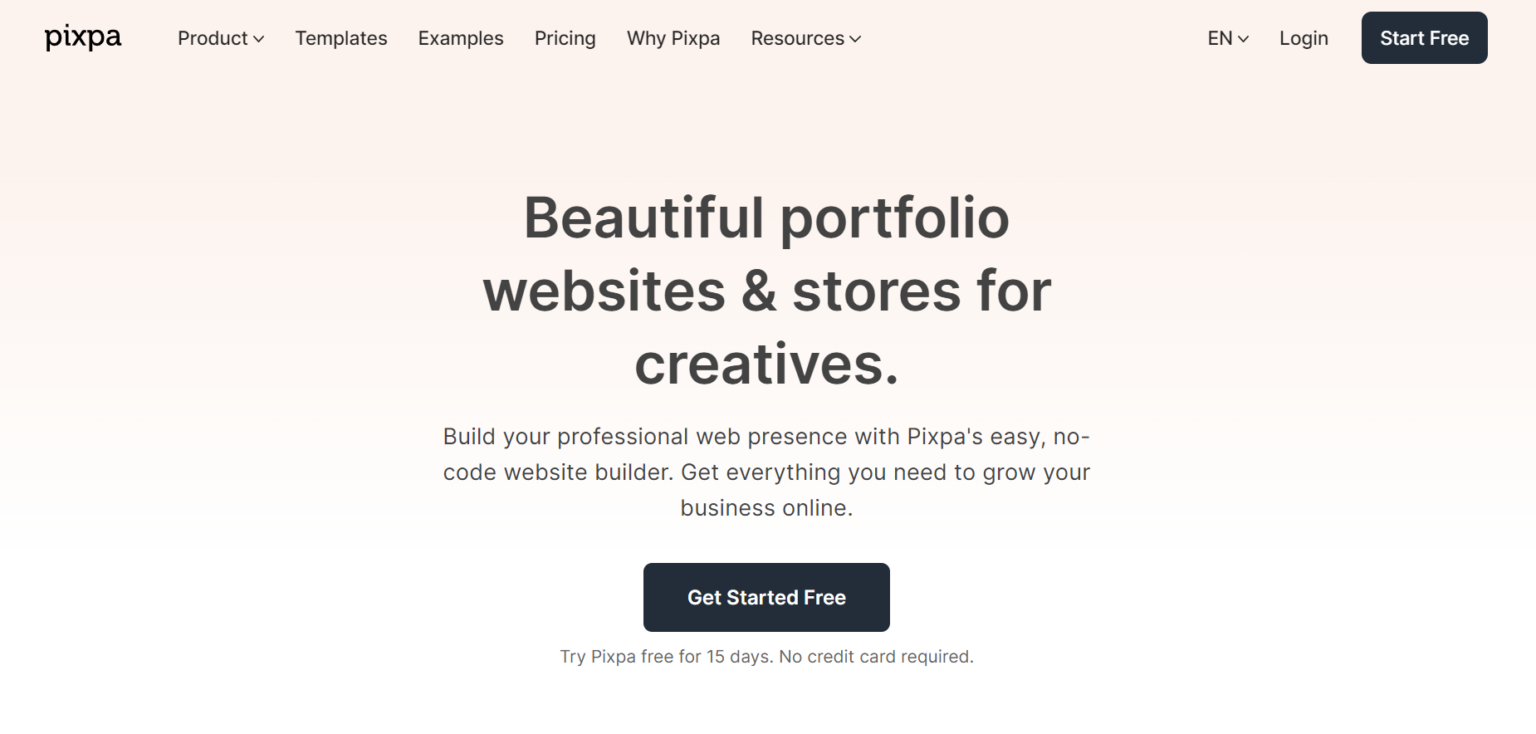This screenshot has width=1536, height=734.
Task: Click the chevron arrow beside Resources
Action: pos(855,39)
